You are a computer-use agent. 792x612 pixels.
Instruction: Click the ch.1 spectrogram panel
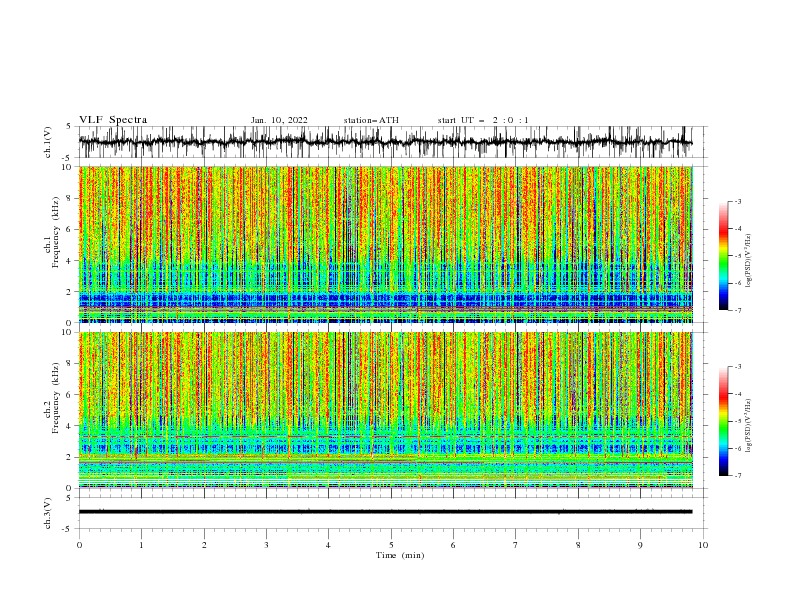[x=386, y=244]
